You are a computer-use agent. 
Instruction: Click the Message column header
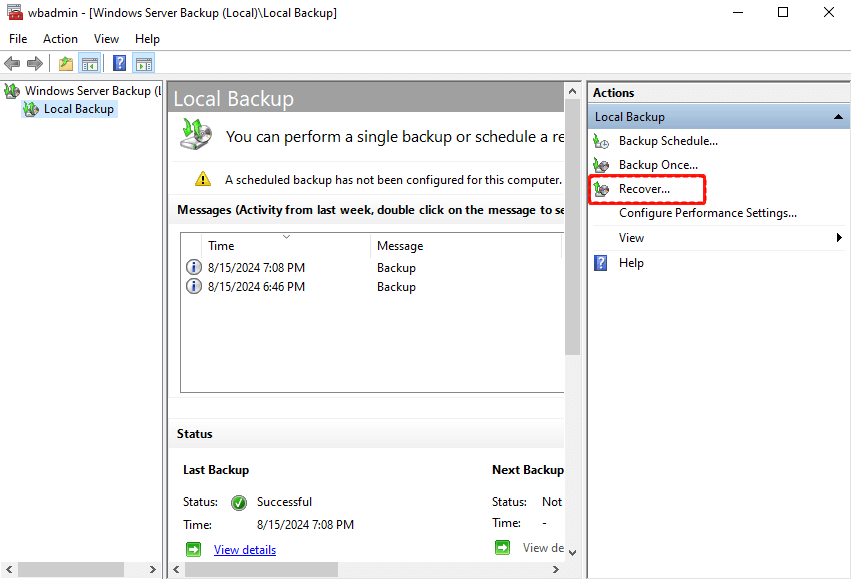[467, 246]
